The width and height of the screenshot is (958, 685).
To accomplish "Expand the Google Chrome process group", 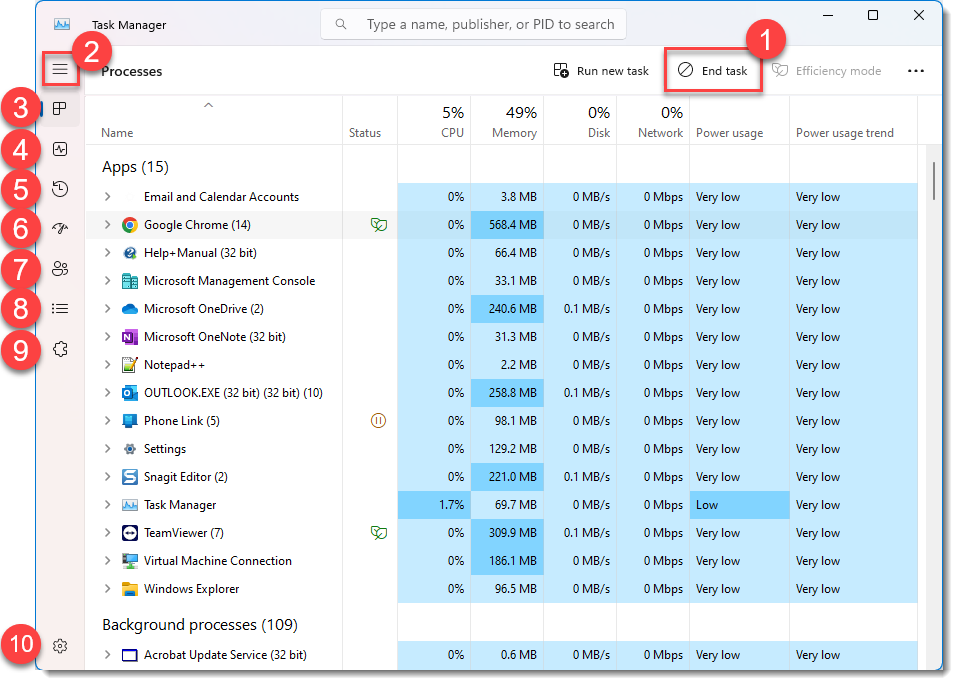I will click(x=109, y=224).
